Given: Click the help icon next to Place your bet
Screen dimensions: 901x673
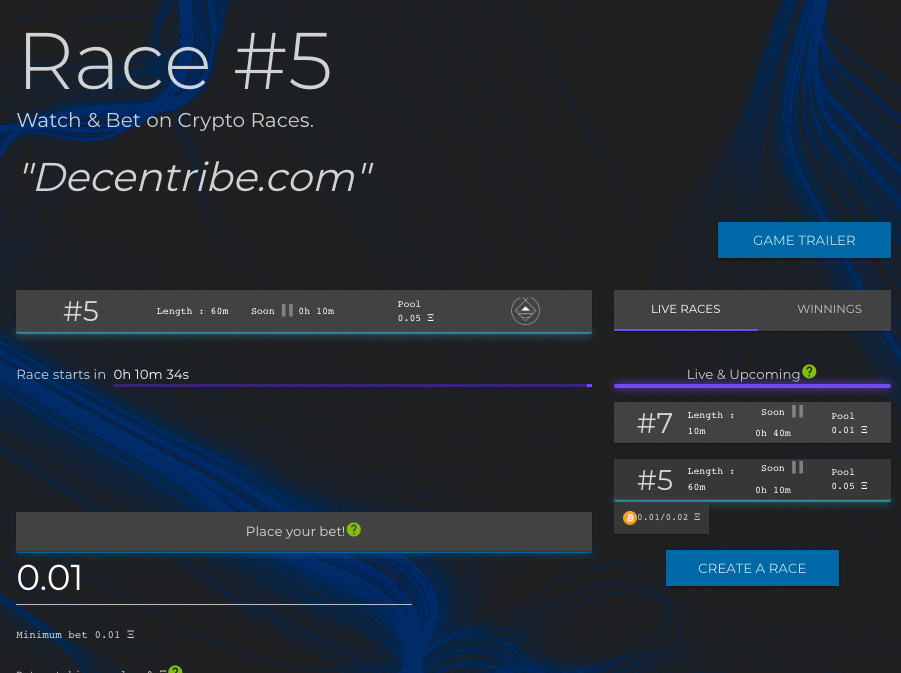Looking at the screenshot, I should (354, 529).
